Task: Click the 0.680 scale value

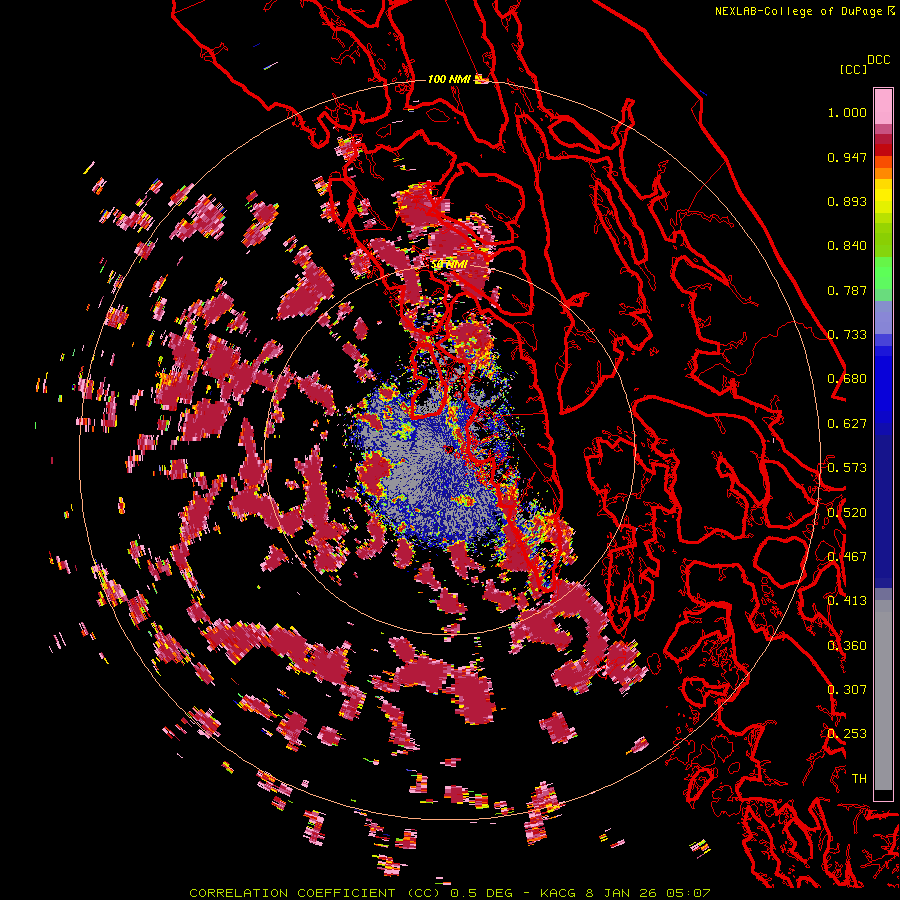Action: (x=847, y=379)
